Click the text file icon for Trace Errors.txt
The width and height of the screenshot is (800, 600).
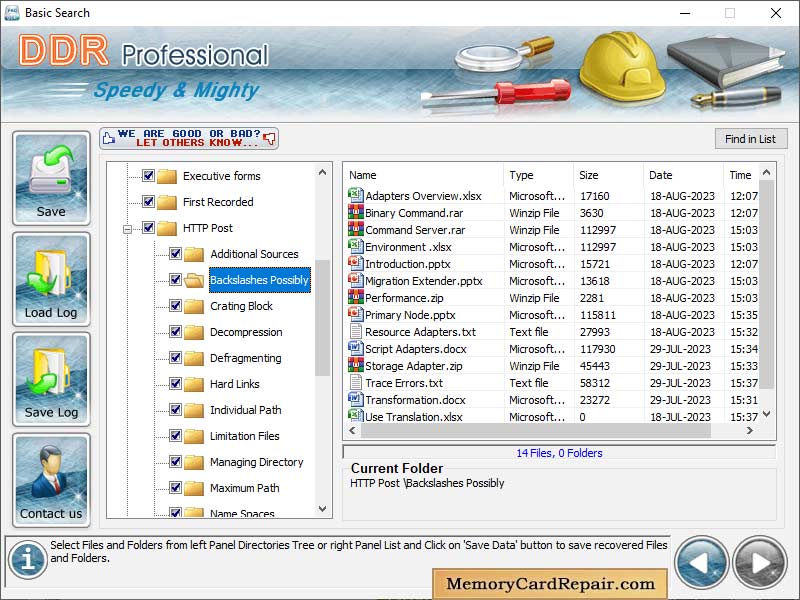click(x=355, y=382)
